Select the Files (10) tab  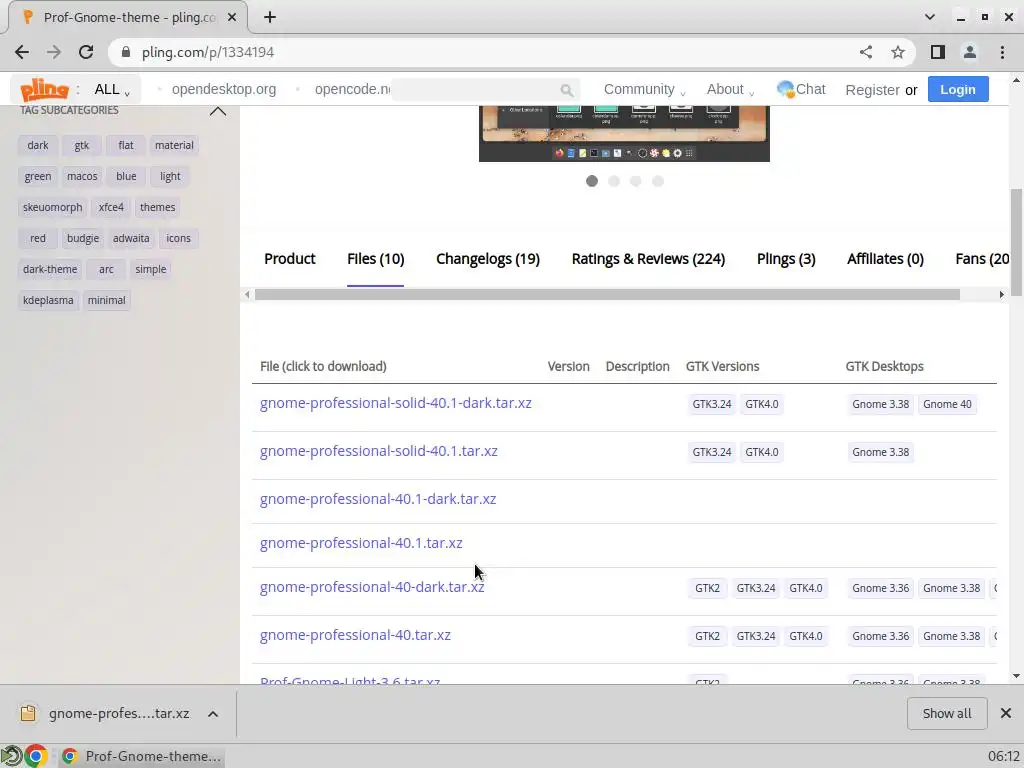(376, 259)
